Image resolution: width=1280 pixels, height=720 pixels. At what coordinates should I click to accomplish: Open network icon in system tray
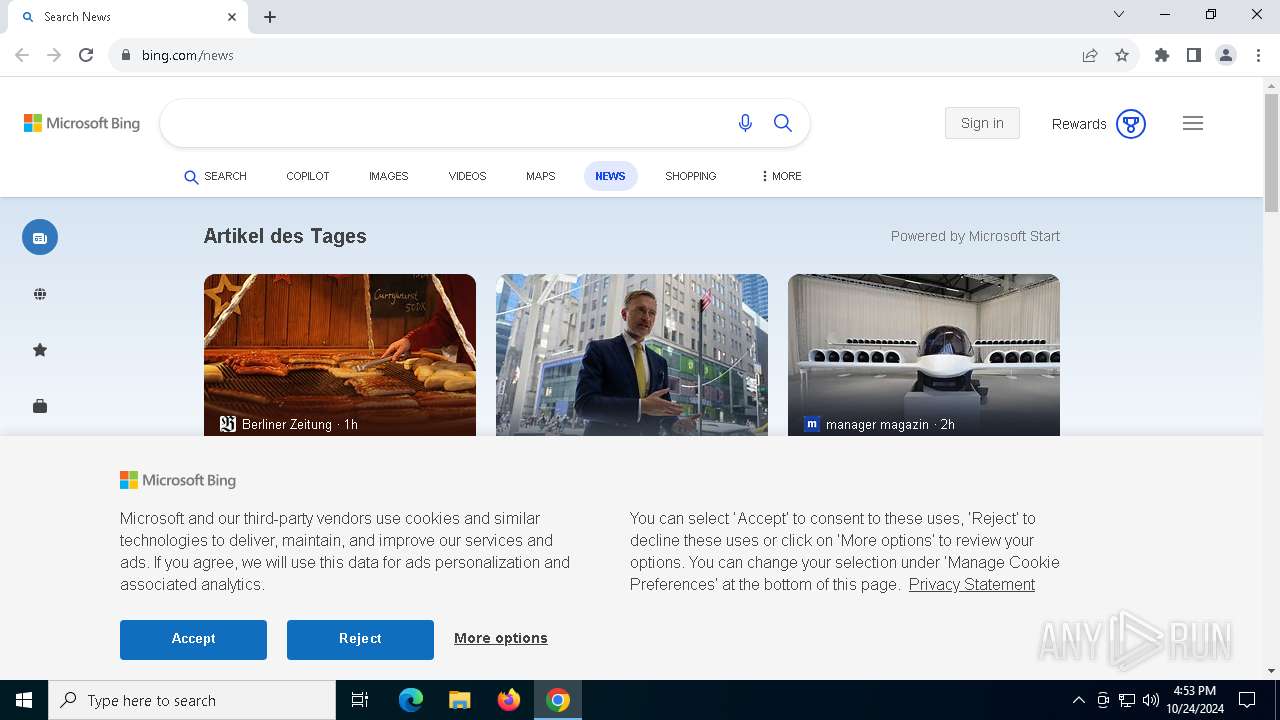(x=1127, y=700)
